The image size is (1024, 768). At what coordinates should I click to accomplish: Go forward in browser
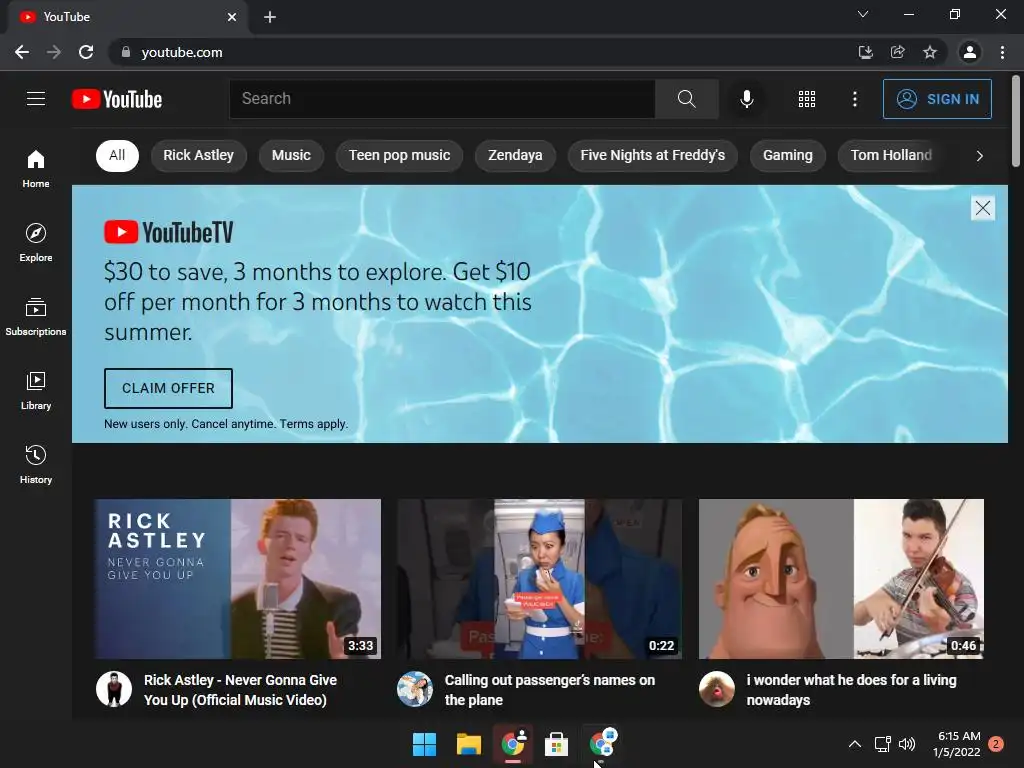(54, 52)
